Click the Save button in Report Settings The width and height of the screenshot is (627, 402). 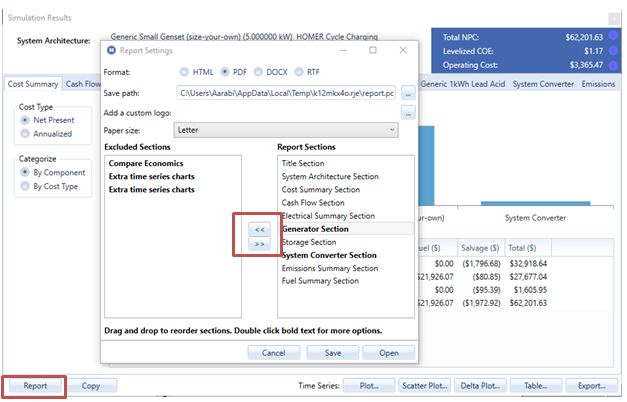point(333,353)
